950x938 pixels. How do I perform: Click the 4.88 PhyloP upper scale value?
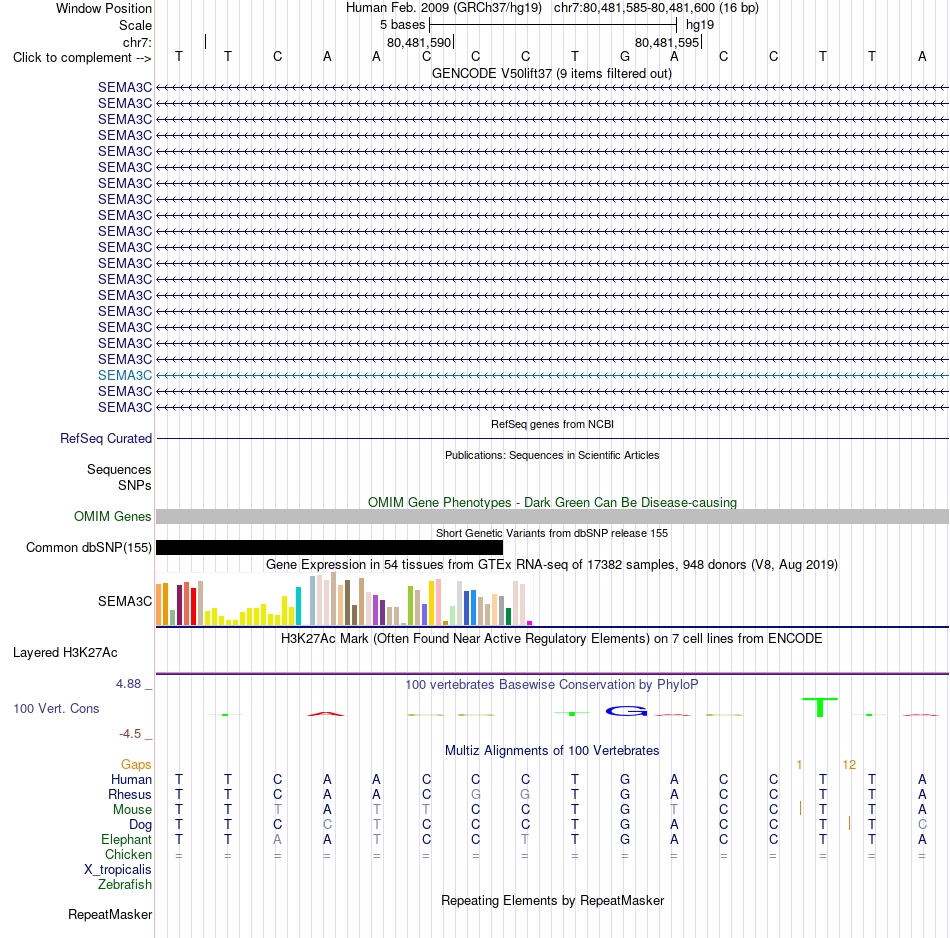(x=128, y=684)
